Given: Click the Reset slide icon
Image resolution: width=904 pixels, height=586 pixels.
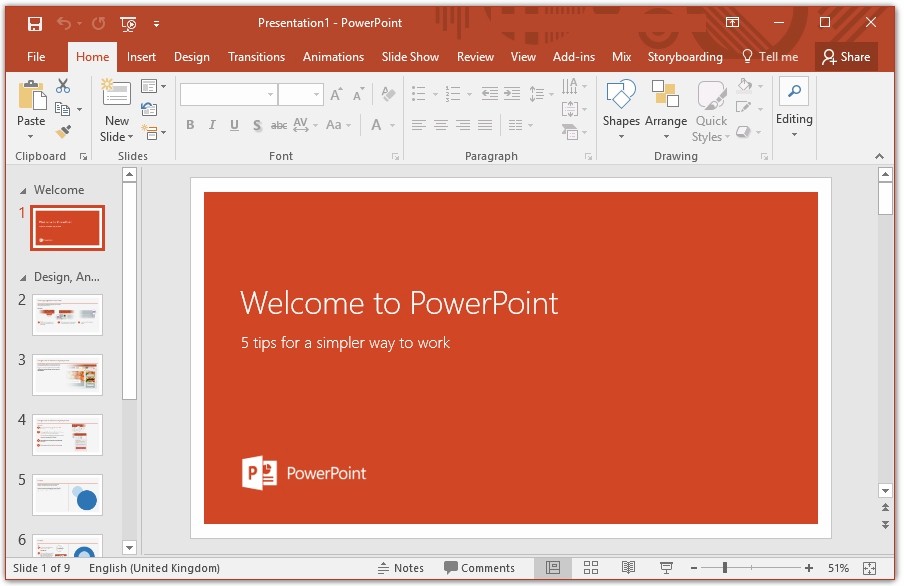Looking at the screenshot, I should [x=149, y=109].
